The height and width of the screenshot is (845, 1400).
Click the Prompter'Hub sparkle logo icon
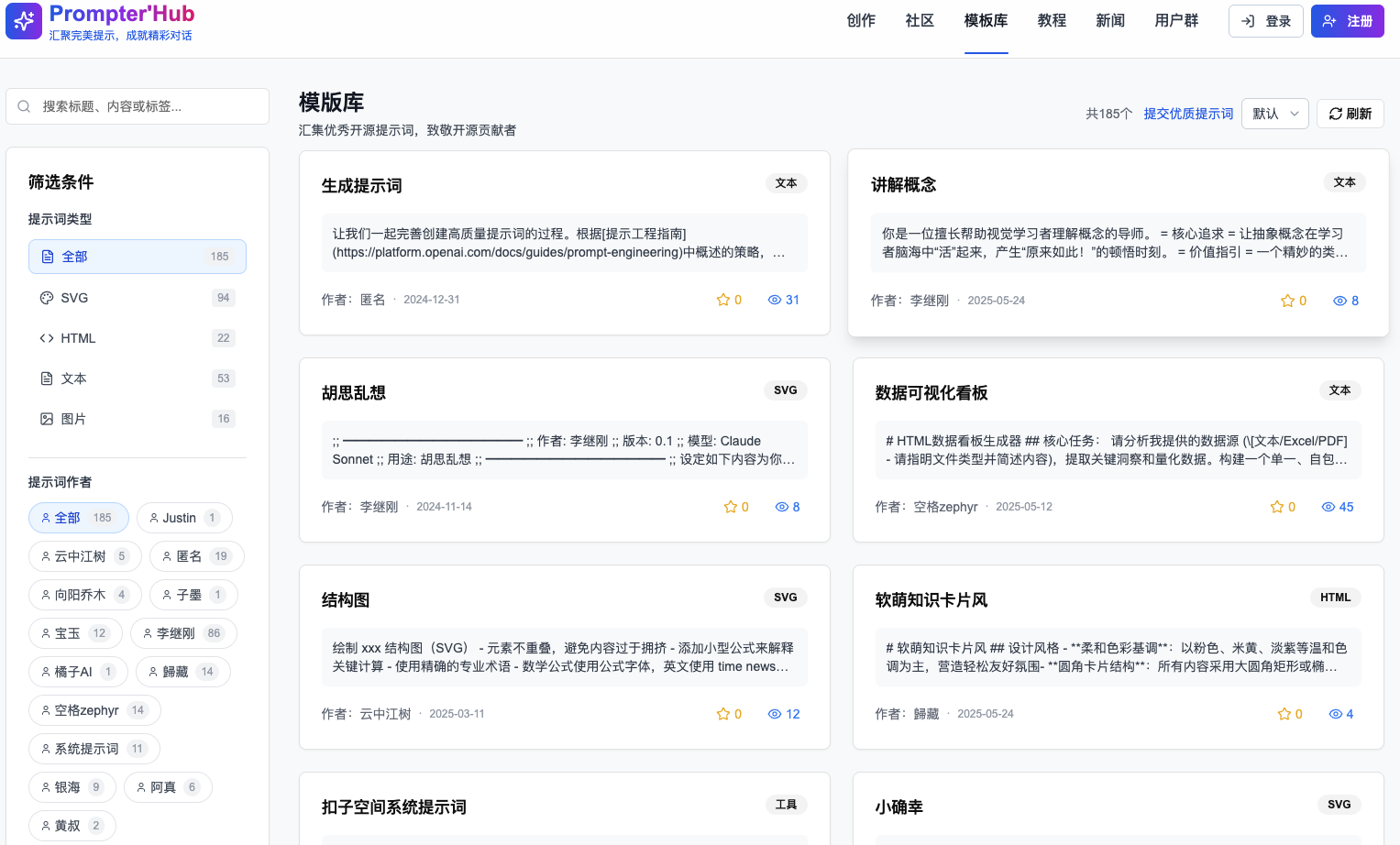tap(24, 21)
